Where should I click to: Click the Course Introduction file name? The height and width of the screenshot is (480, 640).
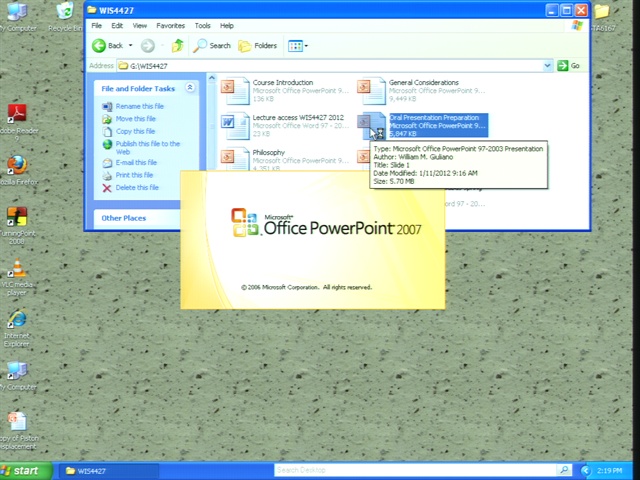(x=283, y=82)
